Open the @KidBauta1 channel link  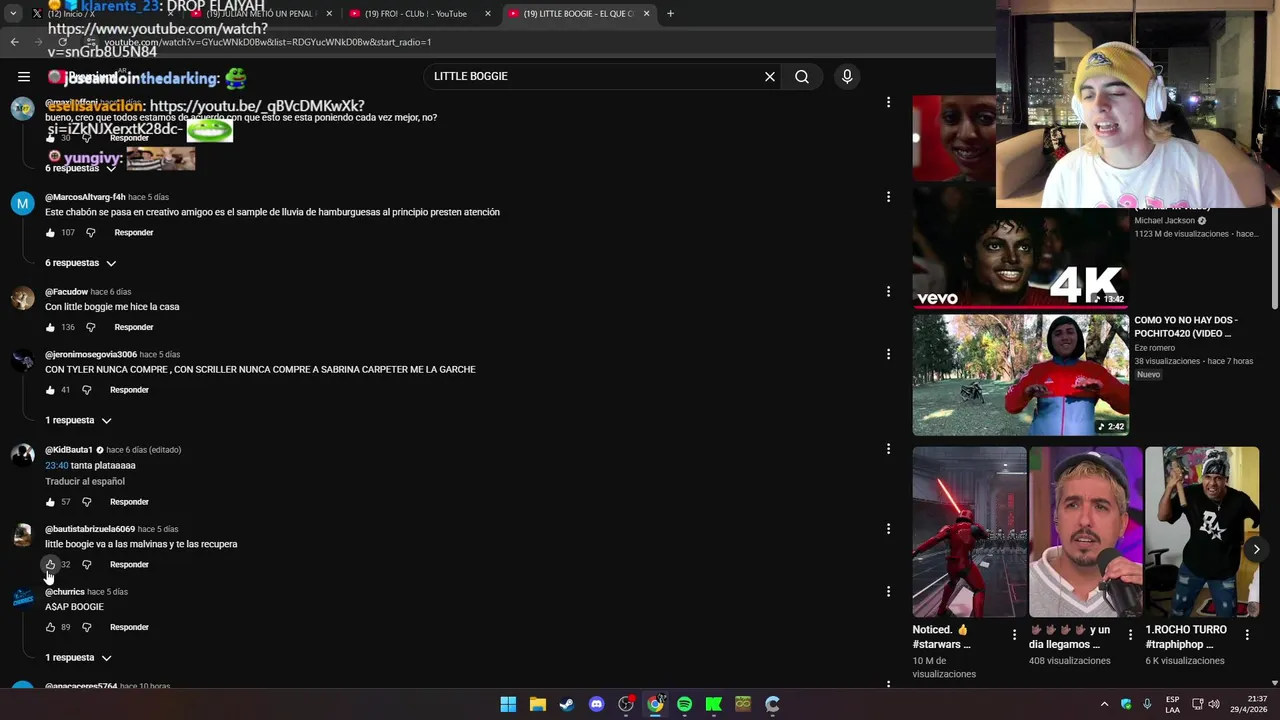click(x=69, y=450)
